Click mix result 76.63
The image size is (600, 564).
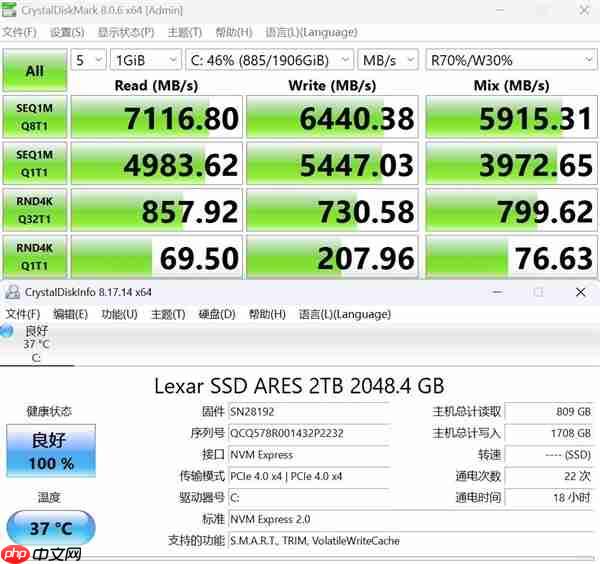pyautogui.click(x=511, y=257)
